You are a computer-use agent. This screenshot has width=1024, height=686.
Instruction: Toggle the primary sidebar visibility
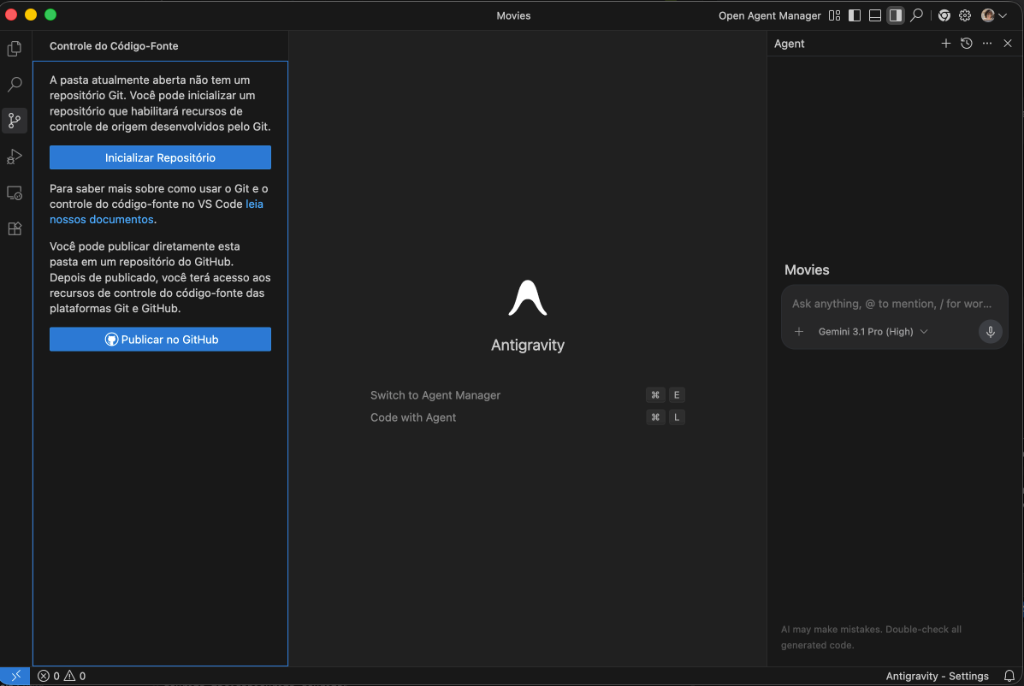pos(854,16)
